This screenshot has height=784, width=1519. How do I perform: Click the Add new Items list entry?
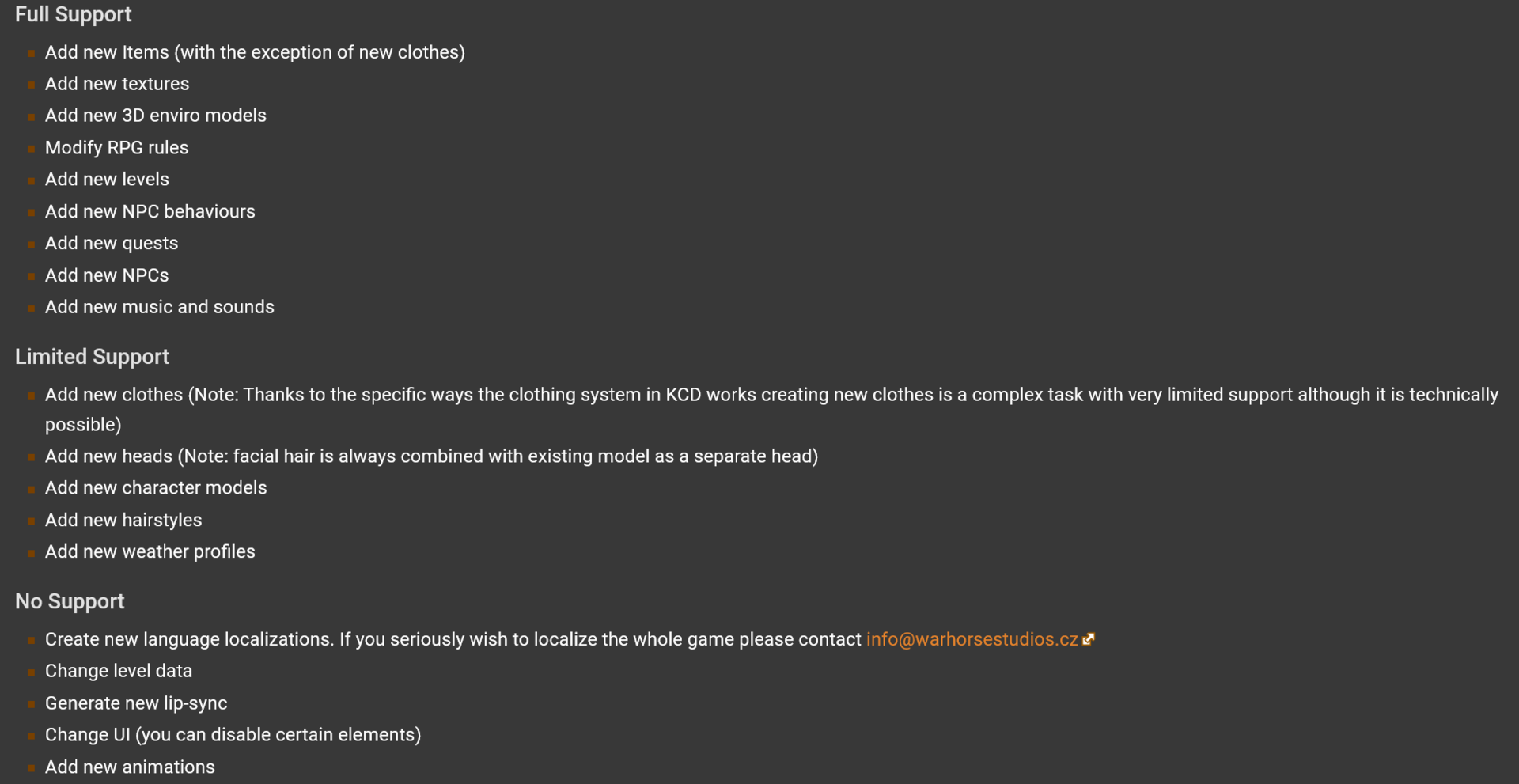[255, 52]
